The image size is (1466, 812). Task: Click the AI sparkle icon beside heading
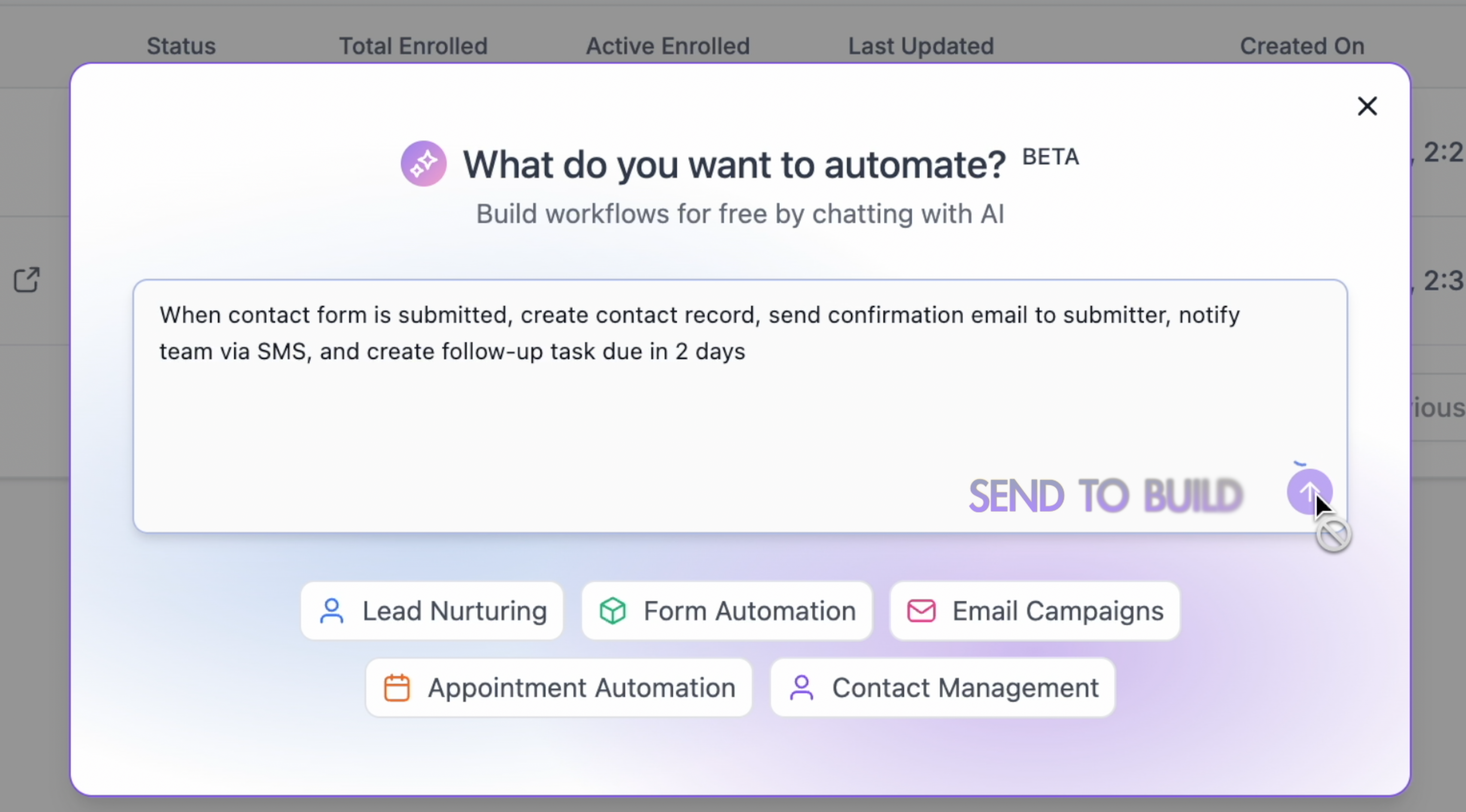423,164
